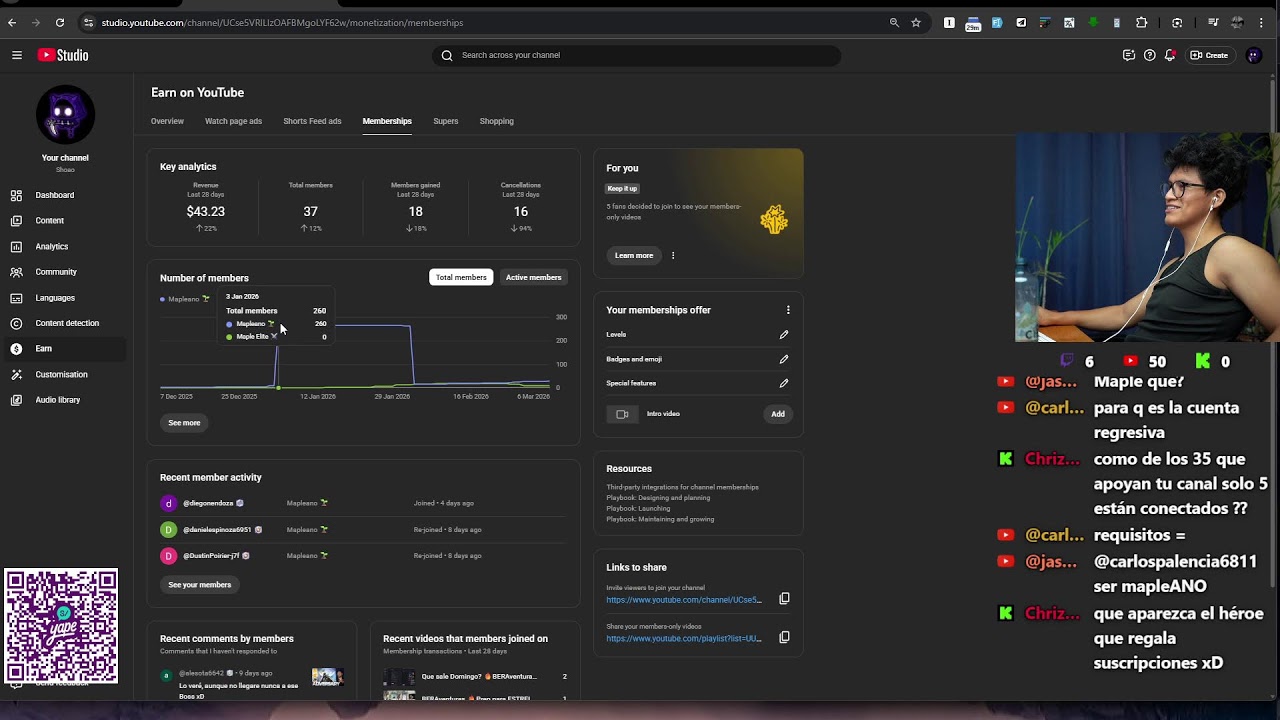This screenshot has width=1280, height=720.
Task: Open the Customisation wand icon
Action: [16, 374]
